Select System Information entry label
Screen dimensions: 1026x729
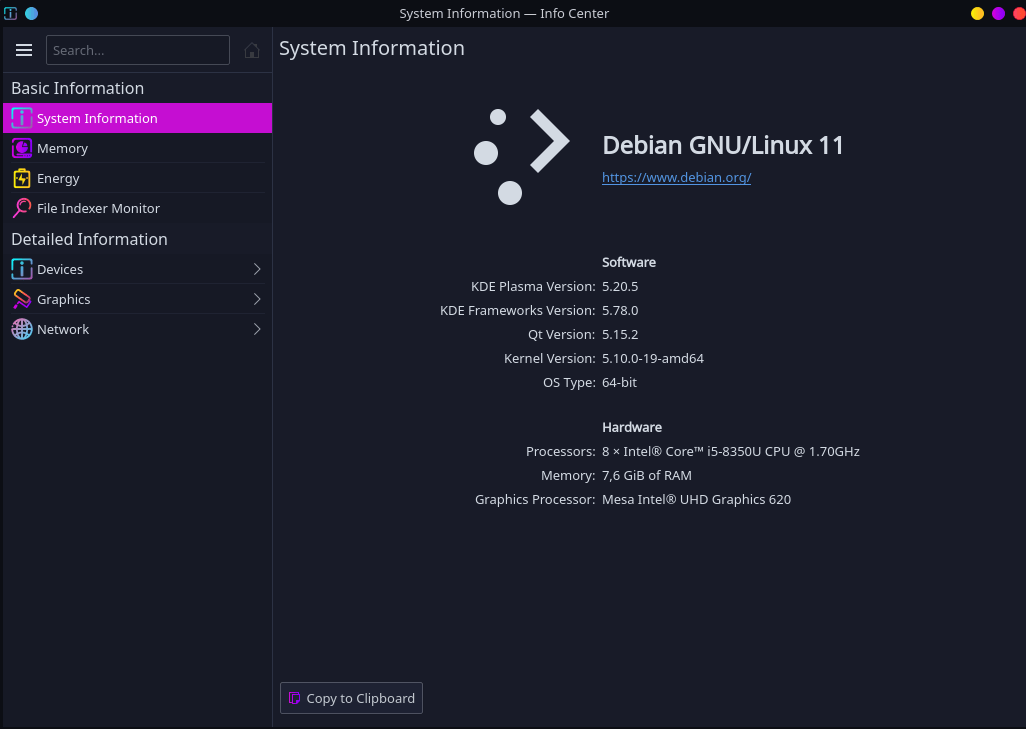click(x=97, y=118)
